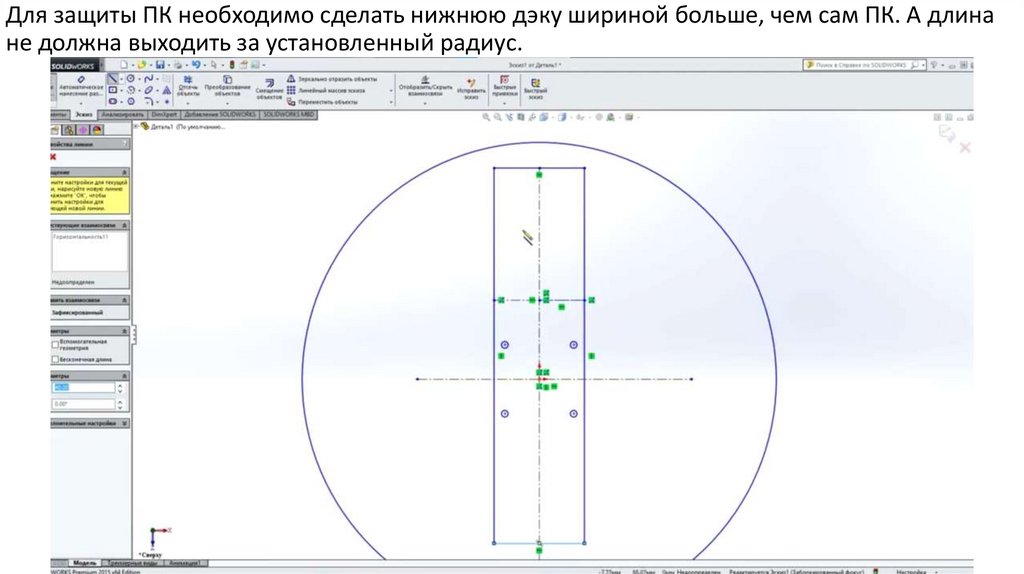Click the Open document icon
Screen dimensions: 1024x574
(x=142, y=65)
